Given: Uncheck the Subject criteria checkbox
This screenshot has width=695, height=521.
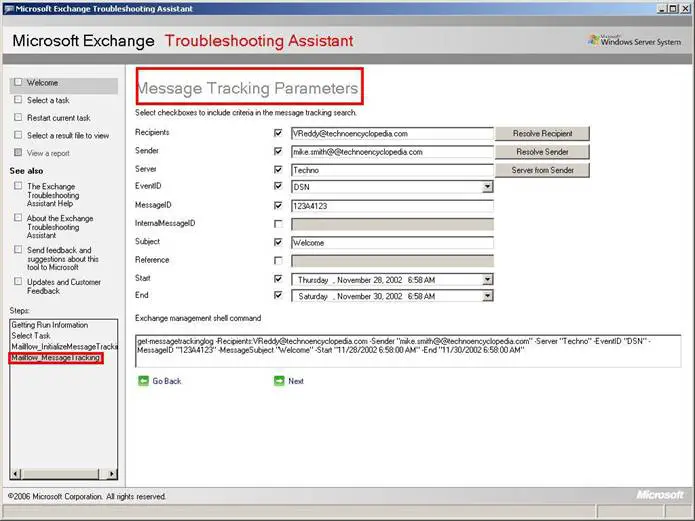Looking at the screenshot, I should coord(278,242).
